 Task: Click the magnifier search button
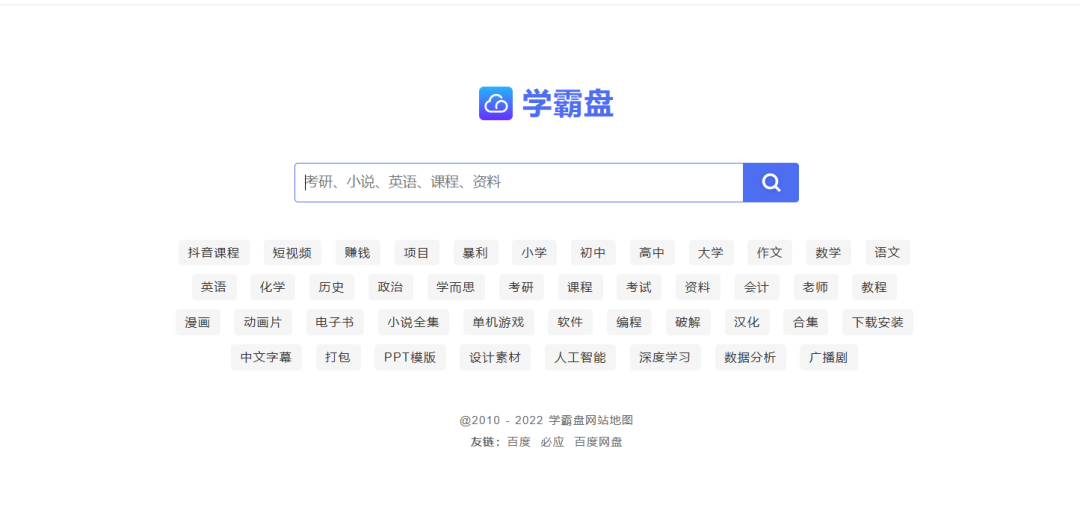click(771, 182)
